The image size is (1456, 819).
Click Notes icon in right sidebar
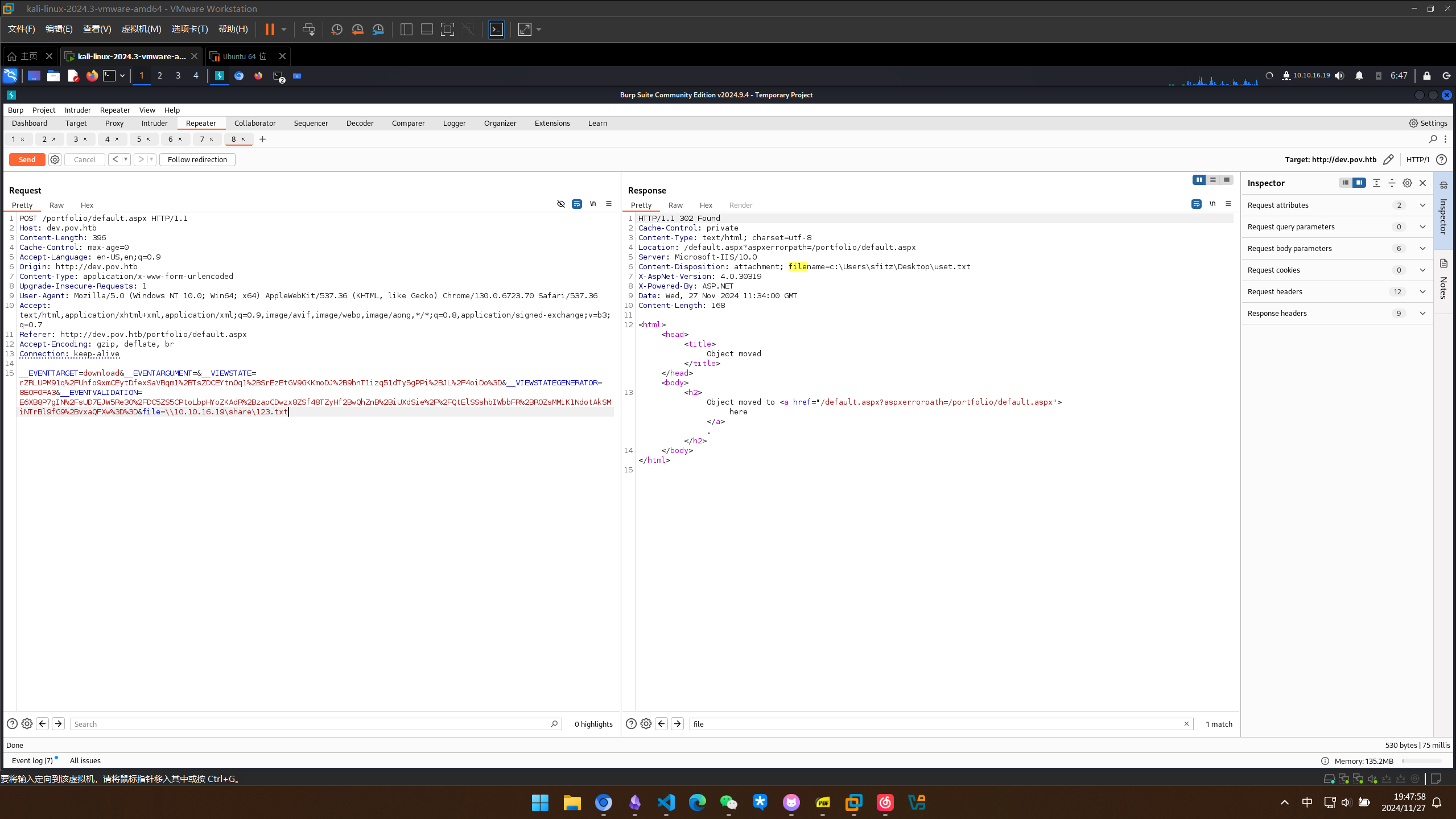pos(1444,264)
